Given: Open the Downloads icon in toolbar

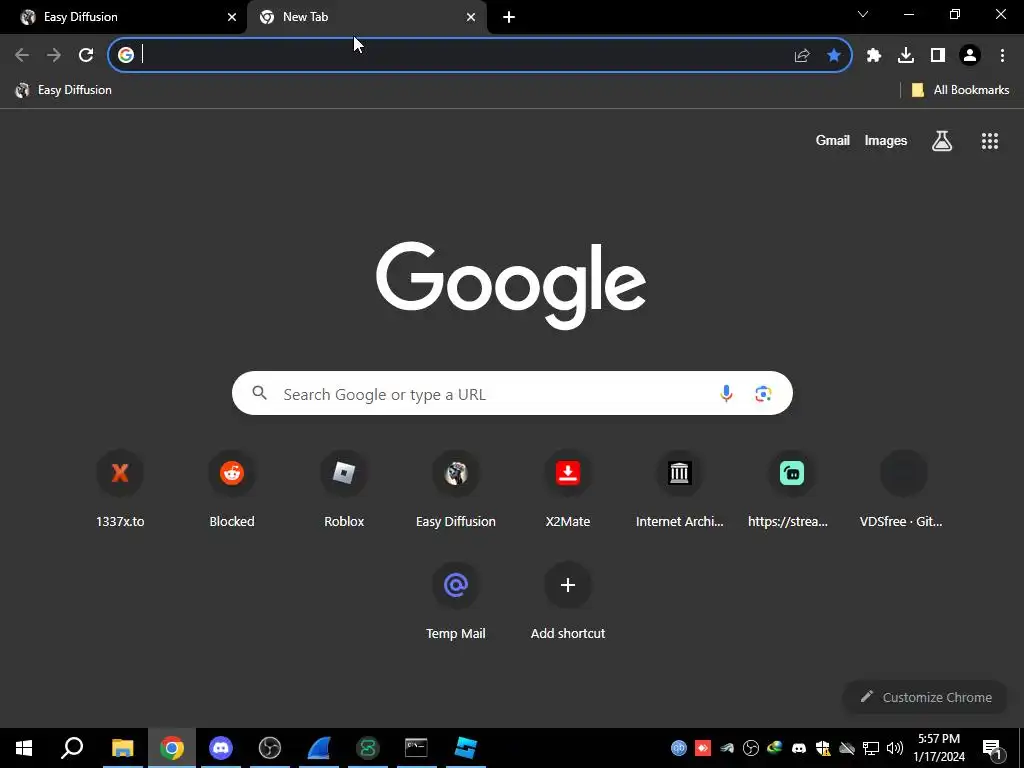Looking at the screenshot, I should (906, 55).
